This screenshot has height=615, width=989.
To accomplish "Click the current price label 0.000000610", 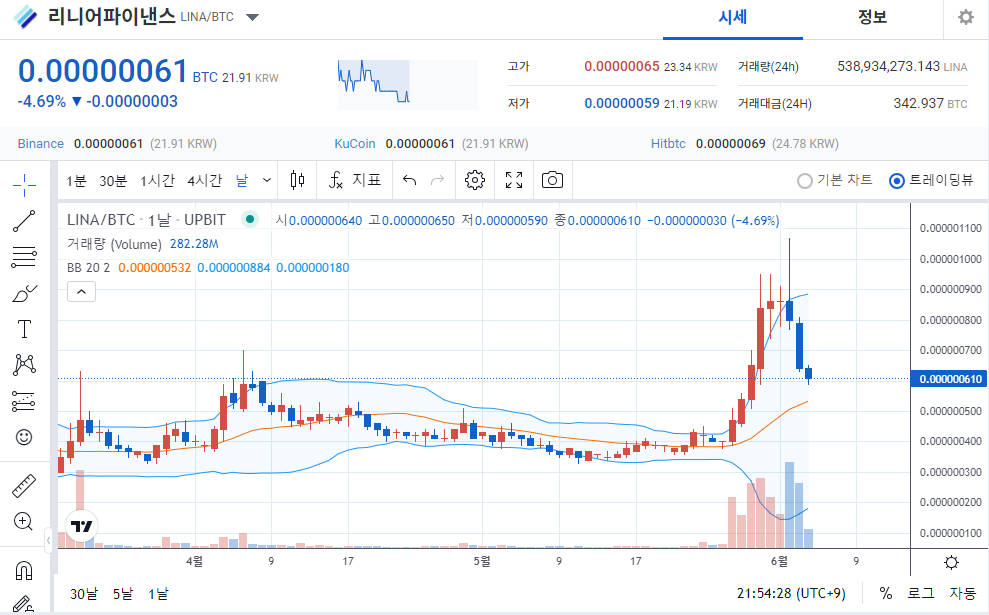I will pyautogui.click(x=950, y=379).
